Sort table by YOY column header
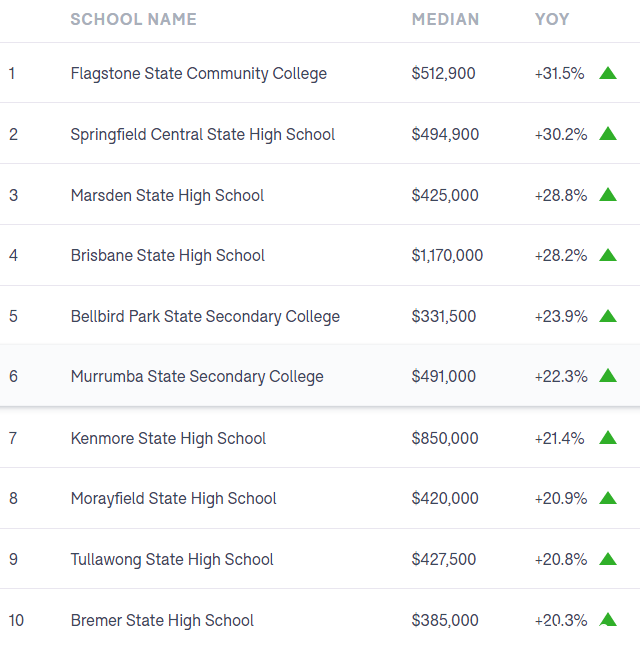640x646 pixels. pyautogui.click(x=552, y=19)
